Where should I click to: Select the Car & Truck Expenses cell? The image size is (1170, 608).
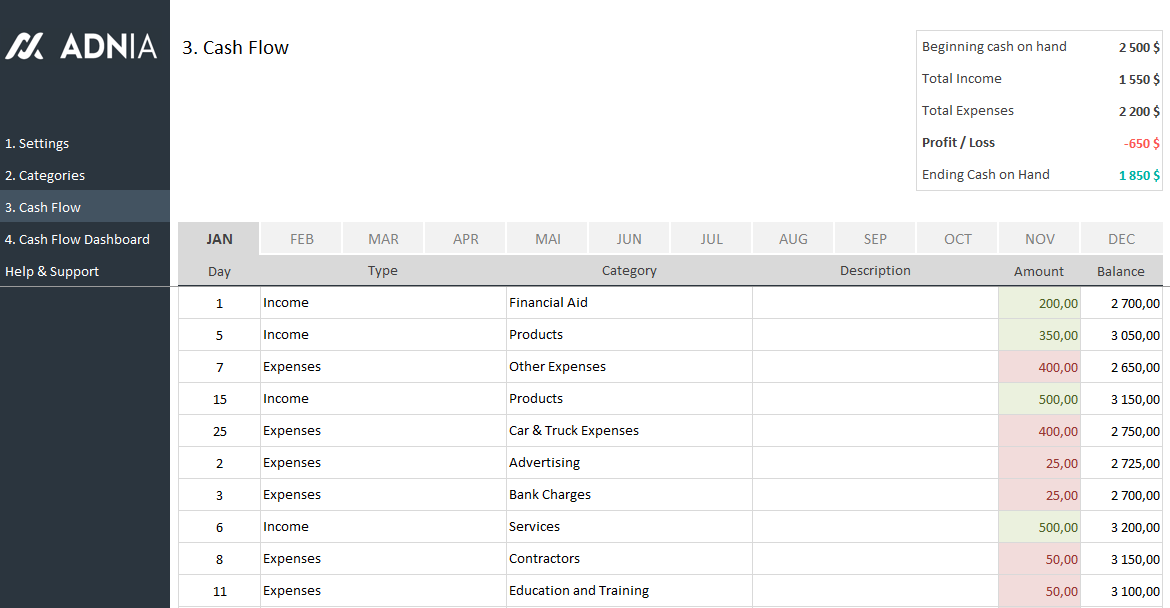point(629,431)
